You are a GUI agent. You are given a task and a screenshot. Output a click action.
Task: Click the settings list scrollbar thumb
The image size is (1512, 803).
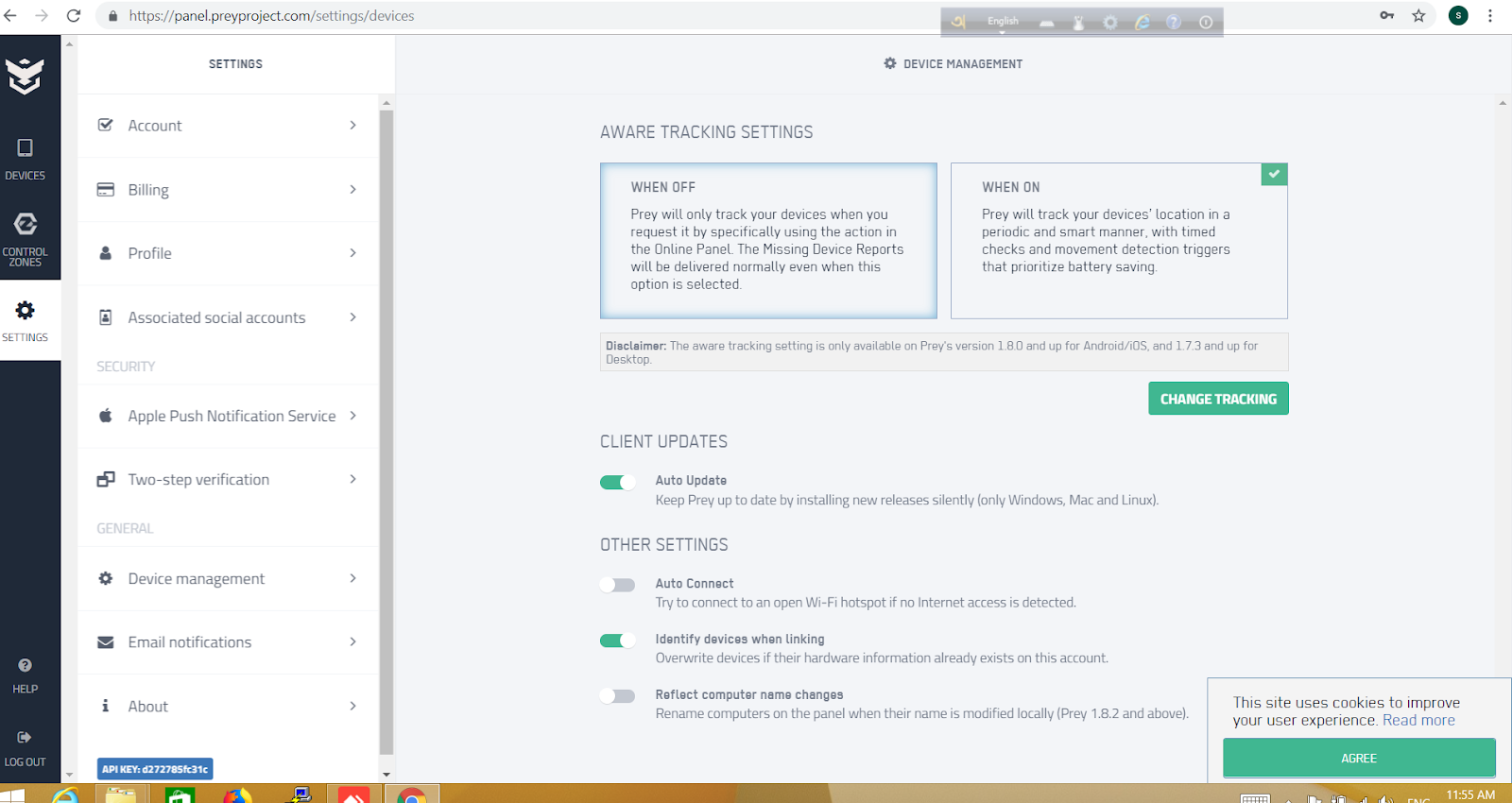click(x=386, y=432)
